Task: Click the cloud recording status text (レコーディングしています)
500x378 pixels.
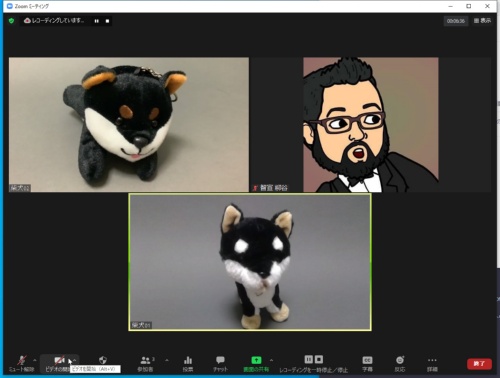Action: point(58,21)
